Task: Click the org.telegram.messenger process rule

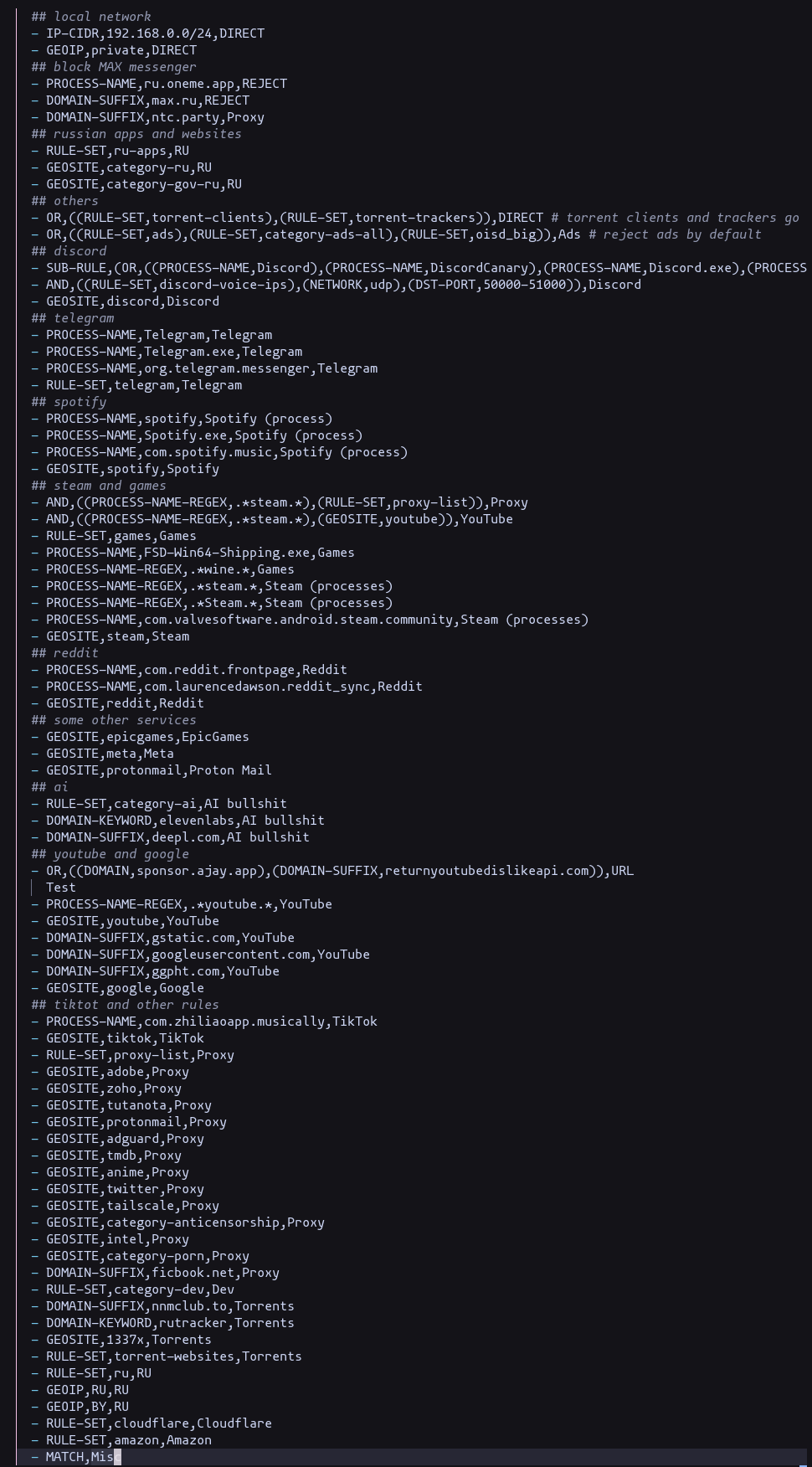Action: pos(212,368)
